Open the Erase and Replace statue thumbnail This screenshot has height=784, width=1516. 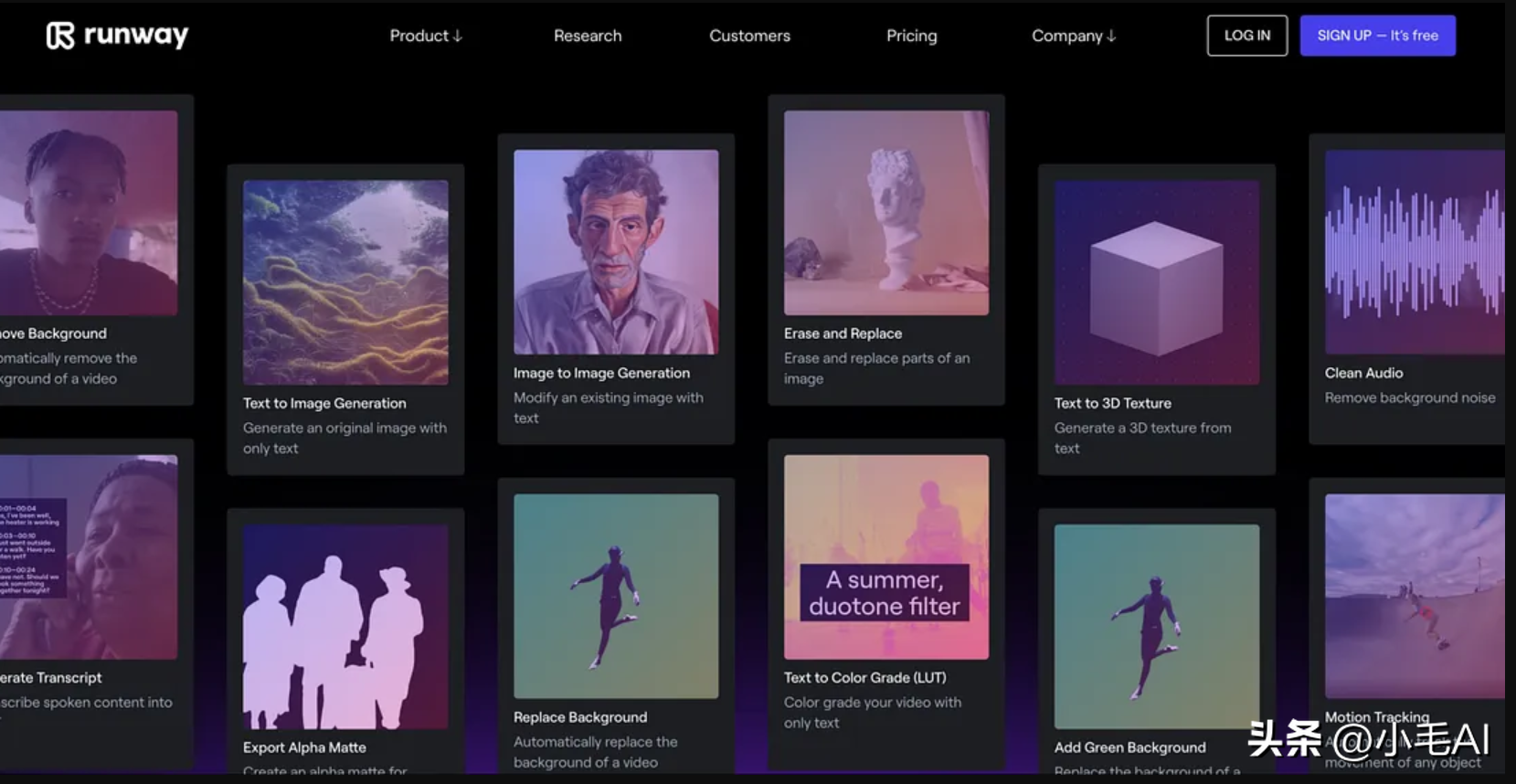click(x=886, y=213)
